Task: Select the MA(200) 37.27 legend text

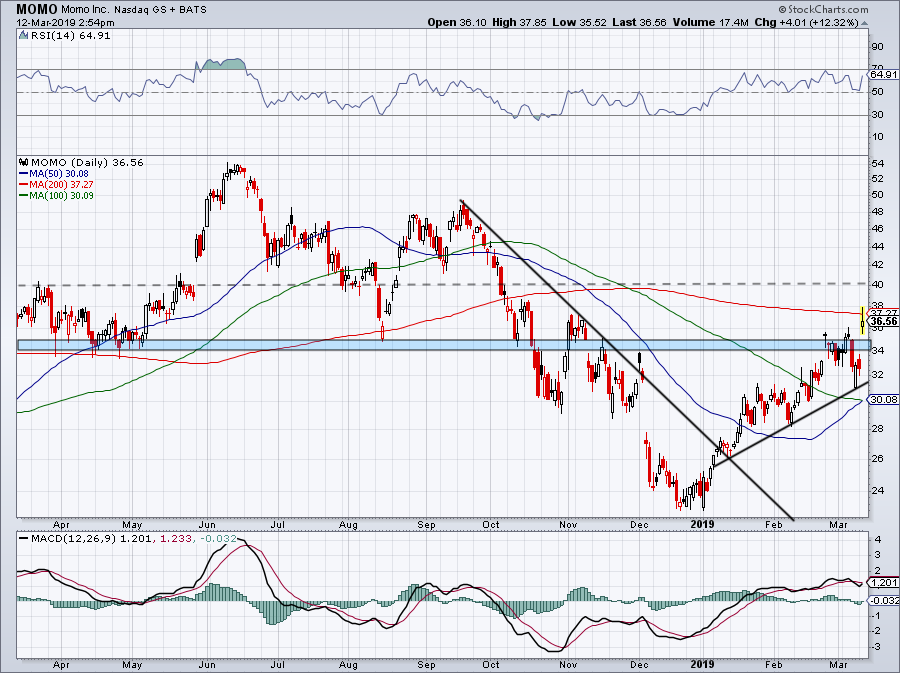Action: pos(61,184)
